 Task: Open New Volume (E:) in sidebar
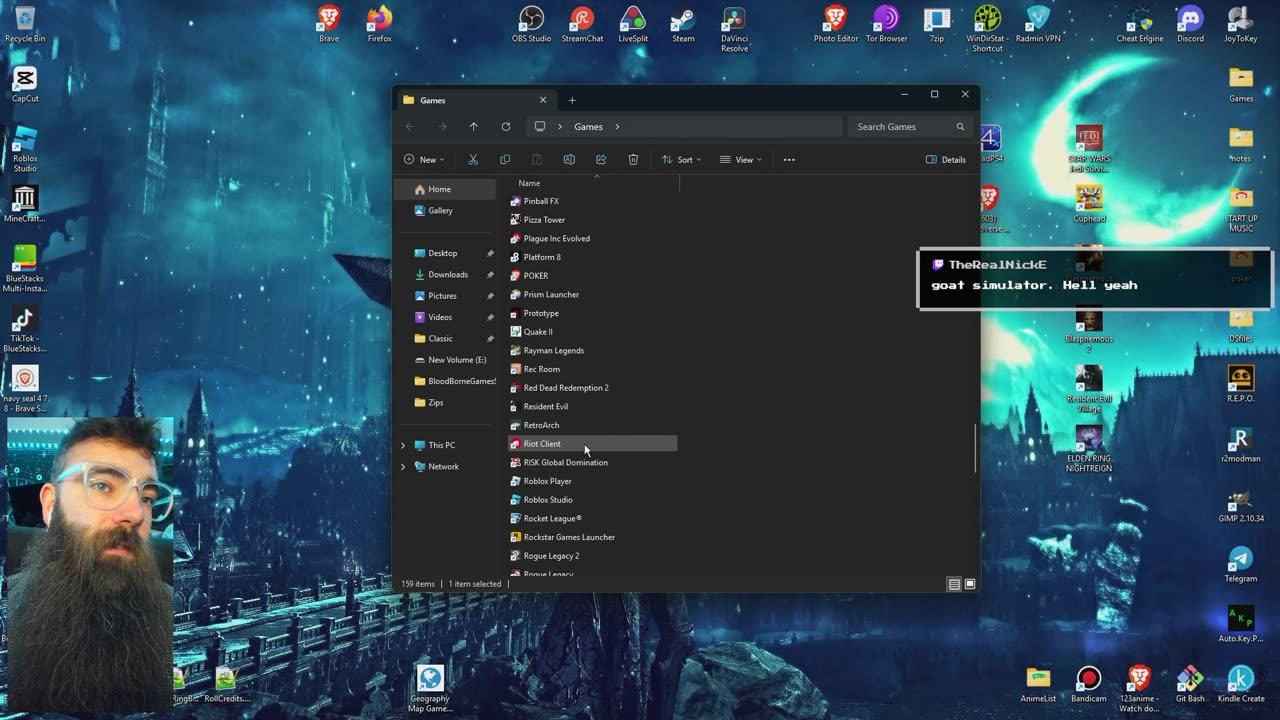click(x=445, y=360)
